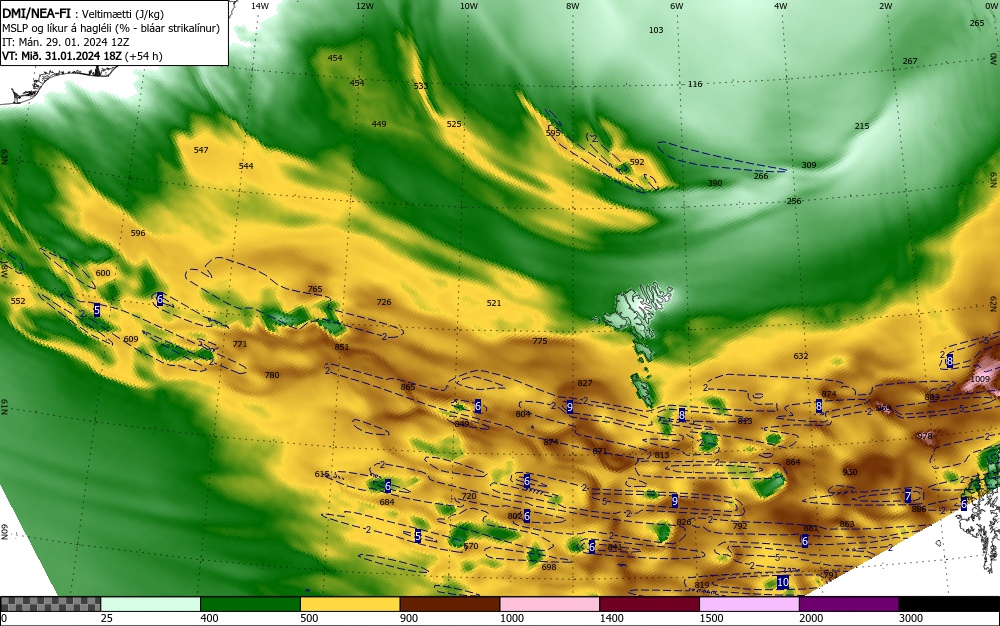
Task: Click the '521' map value
Action: (494, 303)
